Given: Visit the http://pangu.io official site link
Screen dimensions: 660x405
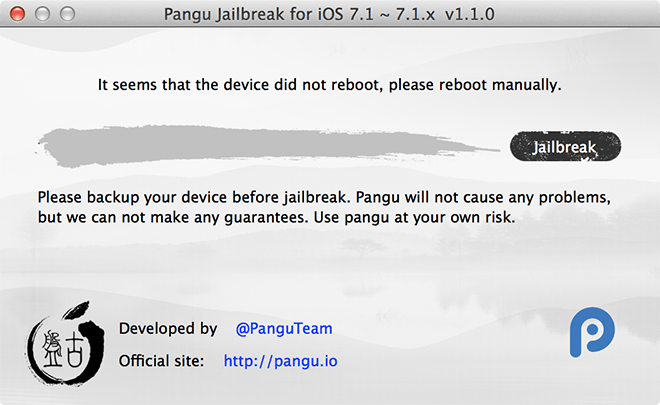Looking at the screenshot, I should (280, 361).
